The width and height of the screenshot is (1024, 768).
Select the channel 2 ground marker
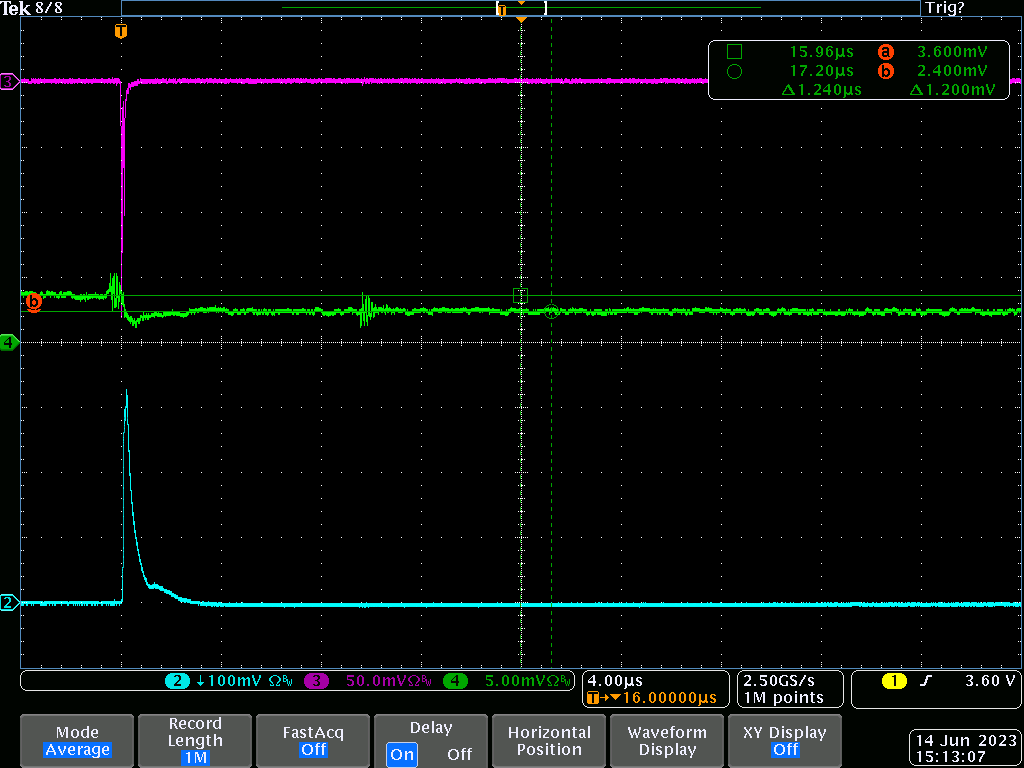(x=9, y=602)
